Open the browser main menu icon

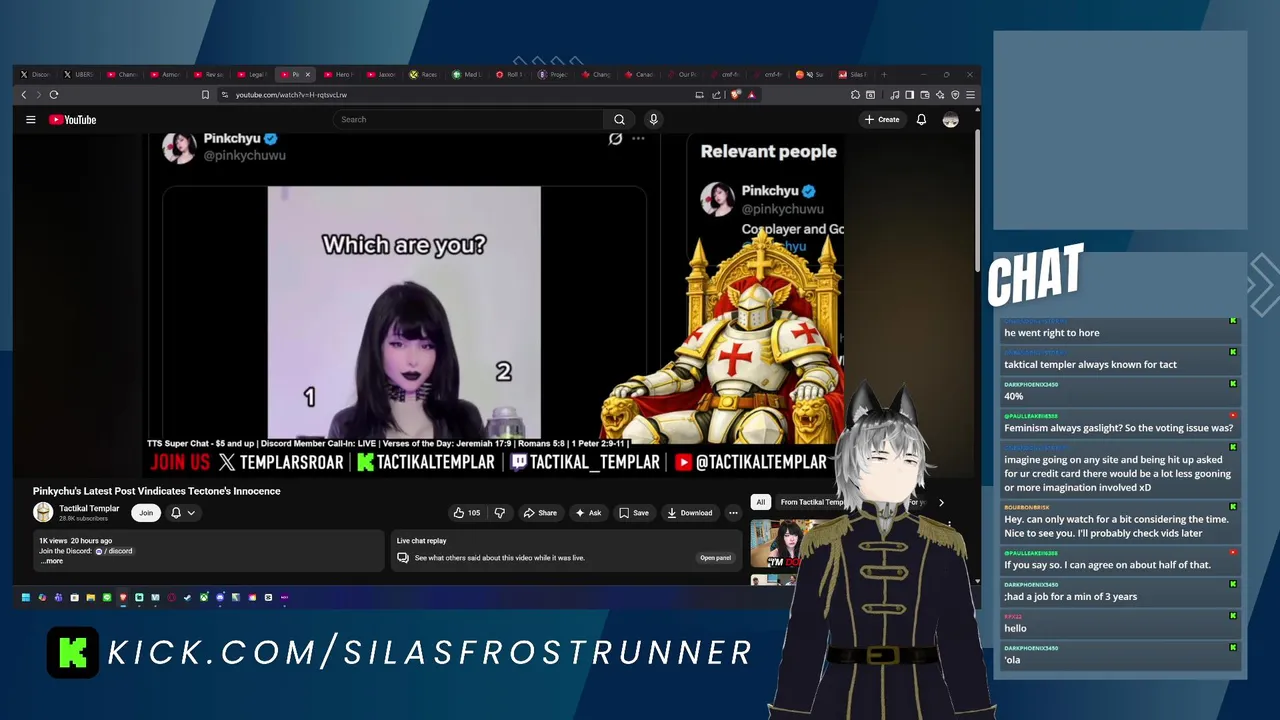pos(970,95)
